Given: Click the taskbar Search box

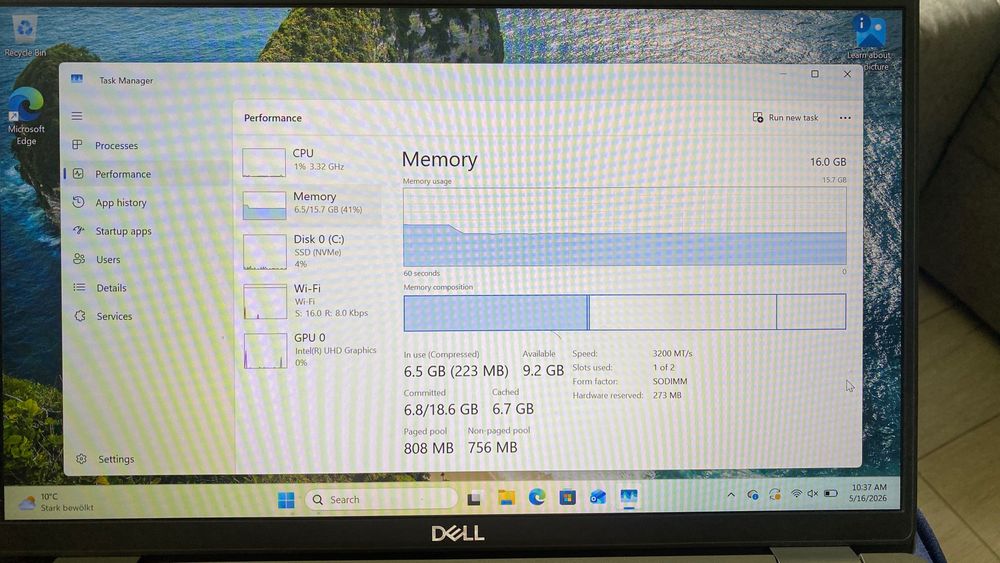Looking at the screenshot, I should coord(381,499).
